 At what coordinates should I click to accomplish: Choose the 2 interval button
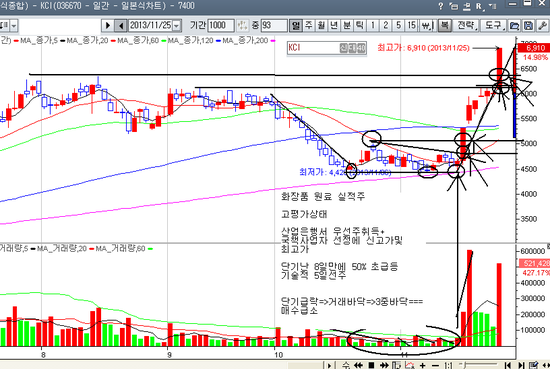[x=385, y=26]
